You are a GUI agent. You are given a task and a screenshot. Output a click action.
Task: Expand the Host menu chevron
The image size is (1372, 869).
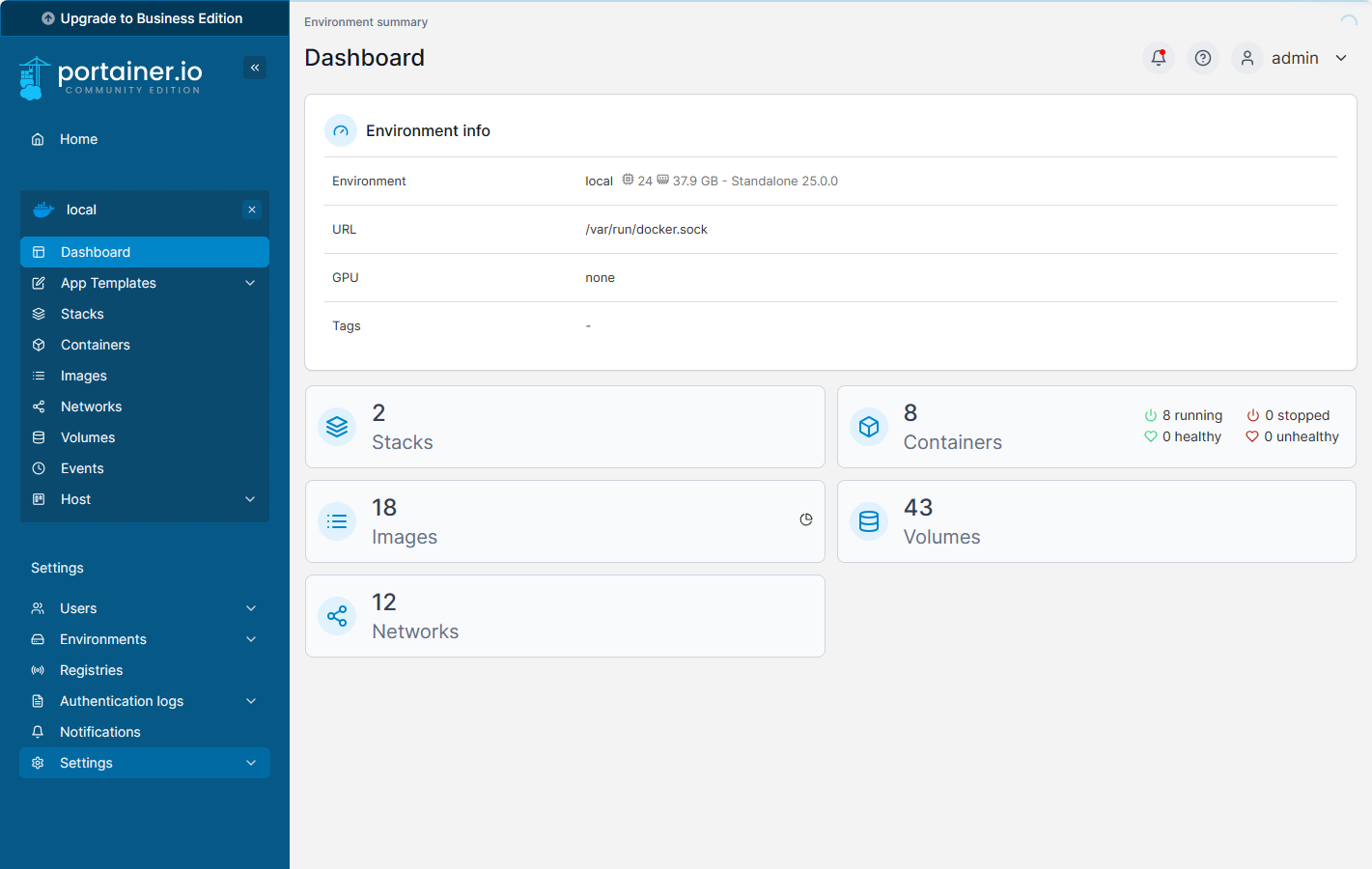click(x=250, y=499)
